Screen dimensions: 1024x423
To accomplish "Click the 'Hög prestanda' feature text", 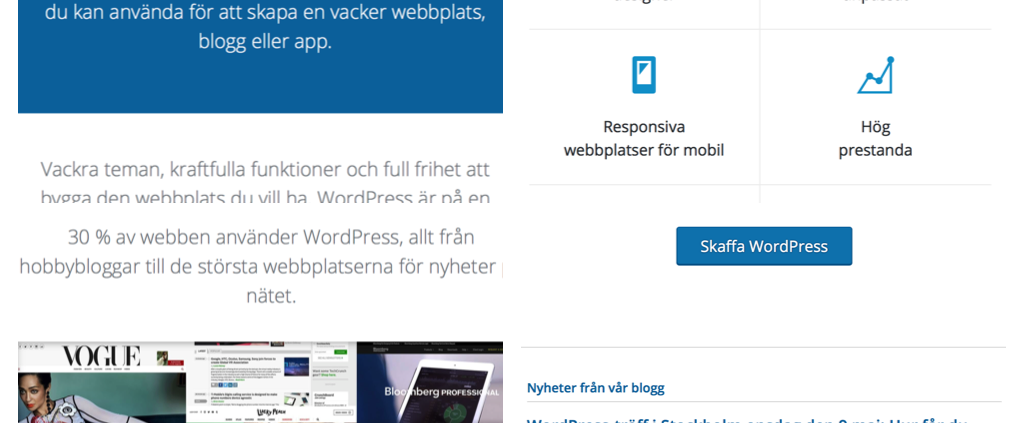I will [875, 138].
